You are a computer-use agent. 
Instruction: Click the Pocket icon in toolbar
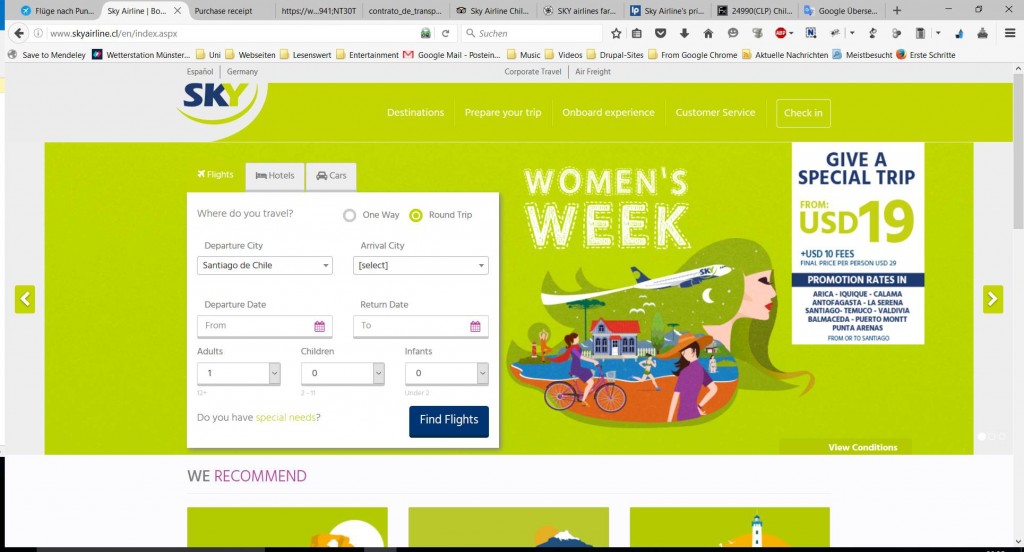click(x=660, y=33)
